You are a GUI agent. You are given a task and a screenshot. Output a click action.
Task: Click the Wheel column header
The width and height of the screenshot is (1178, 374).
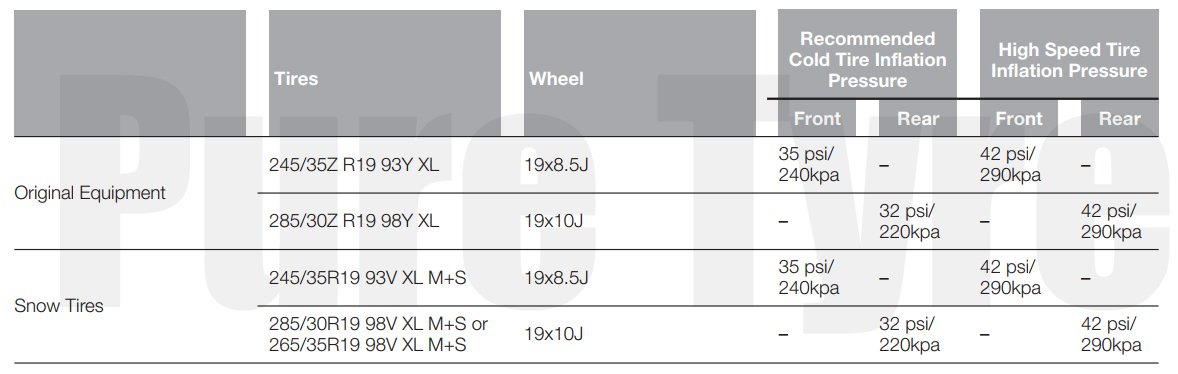(x=556, y=79)
